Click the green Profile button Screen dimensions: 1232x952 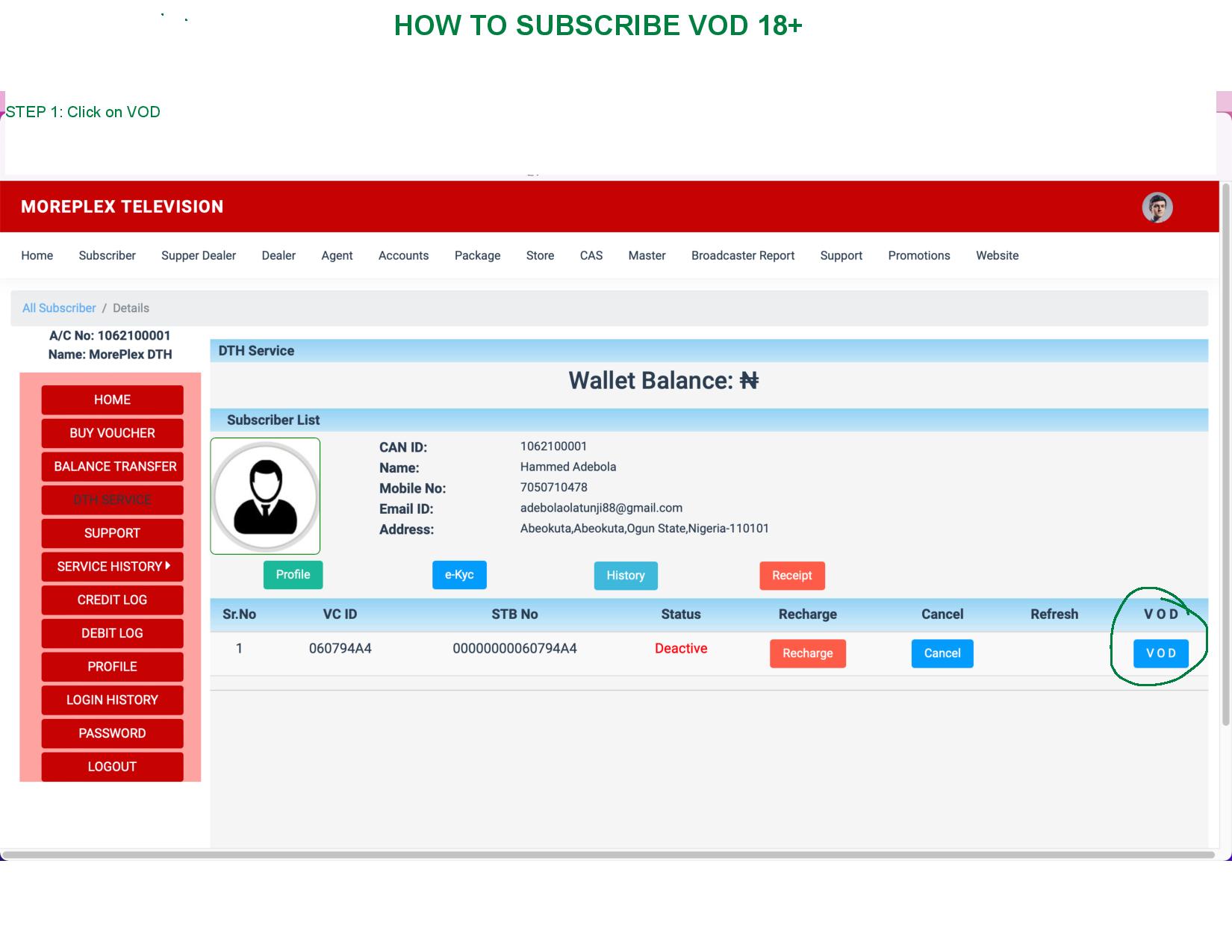pyautogui.click(x=293, y=575)
